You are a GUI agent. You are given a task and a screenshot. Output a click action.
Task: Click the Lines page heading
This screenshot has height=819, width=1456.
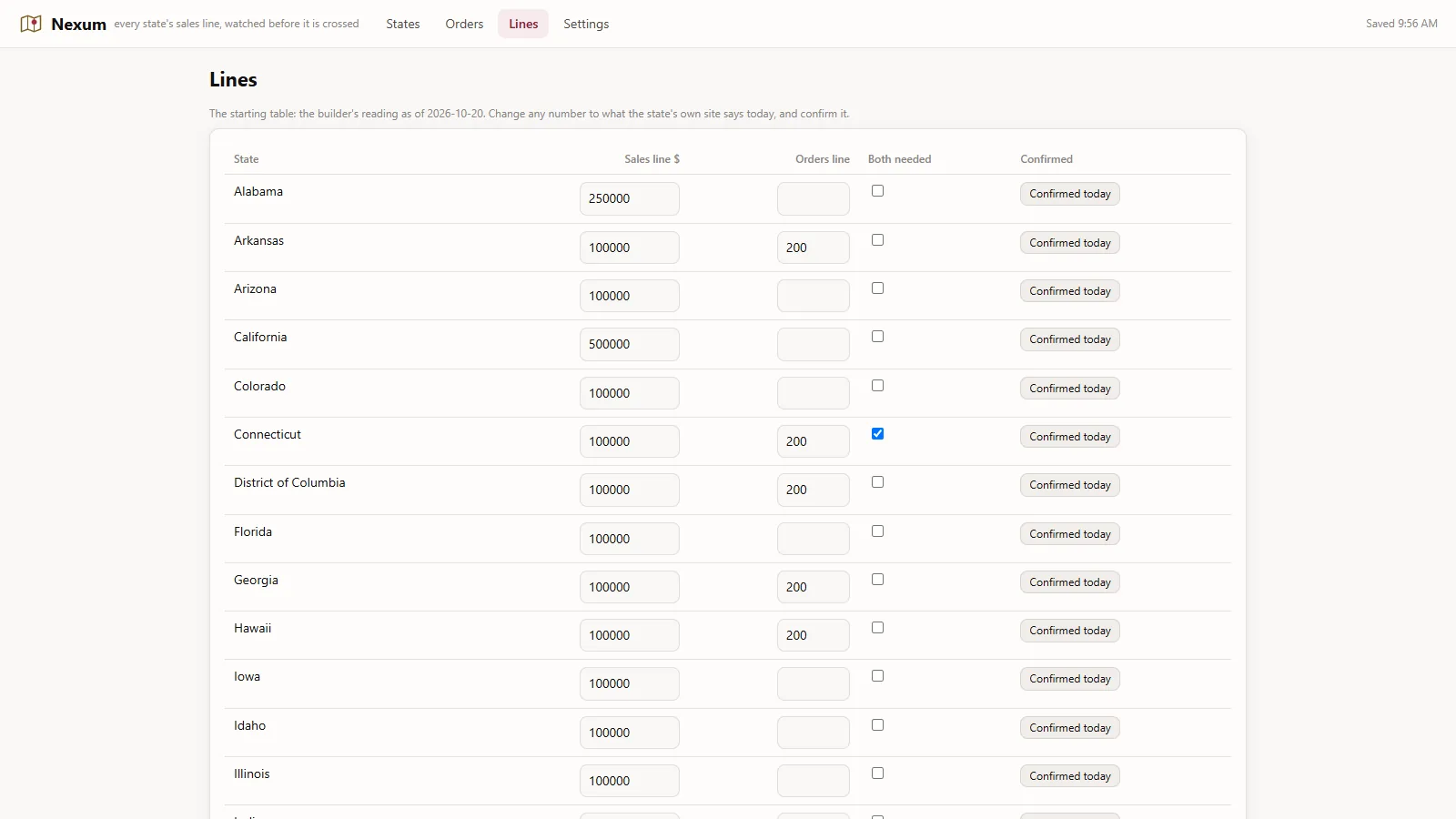233,80
